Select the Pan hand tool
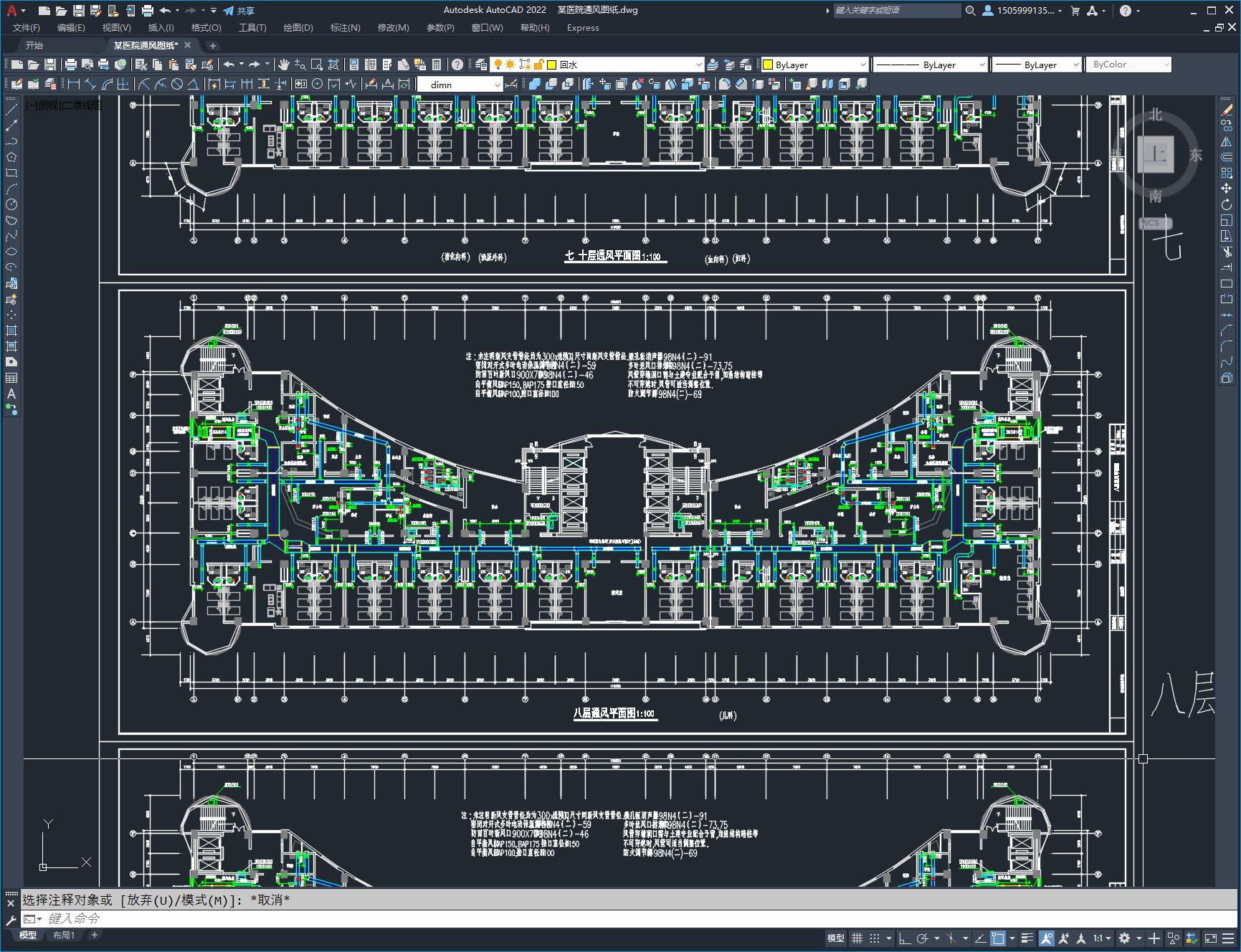 tap(283, 65)
